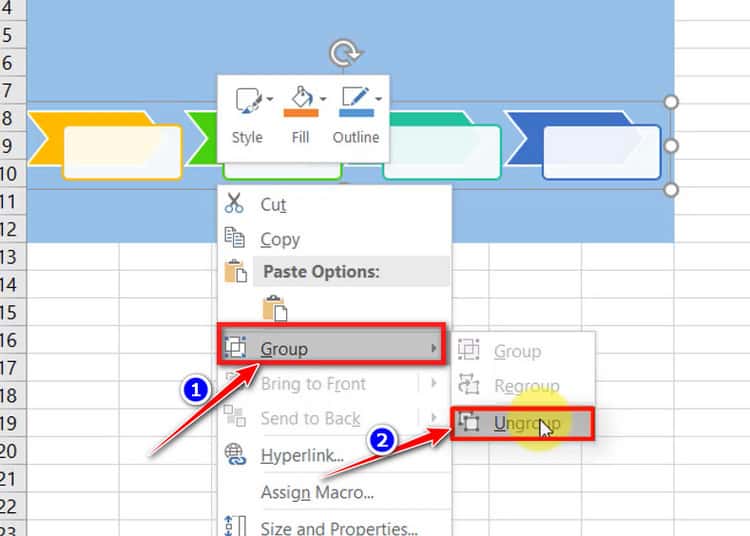Select row header 9
The width and height of the screenshot is (750, 536).
13,146
